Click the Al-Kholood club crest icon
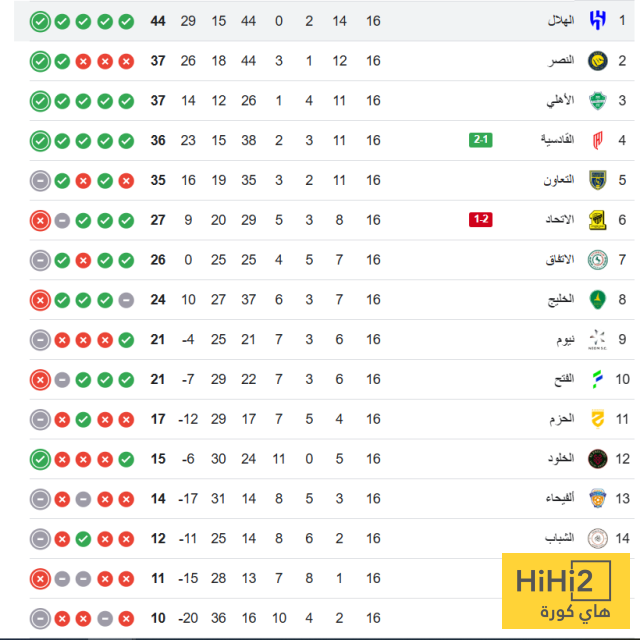 point(597,459)
